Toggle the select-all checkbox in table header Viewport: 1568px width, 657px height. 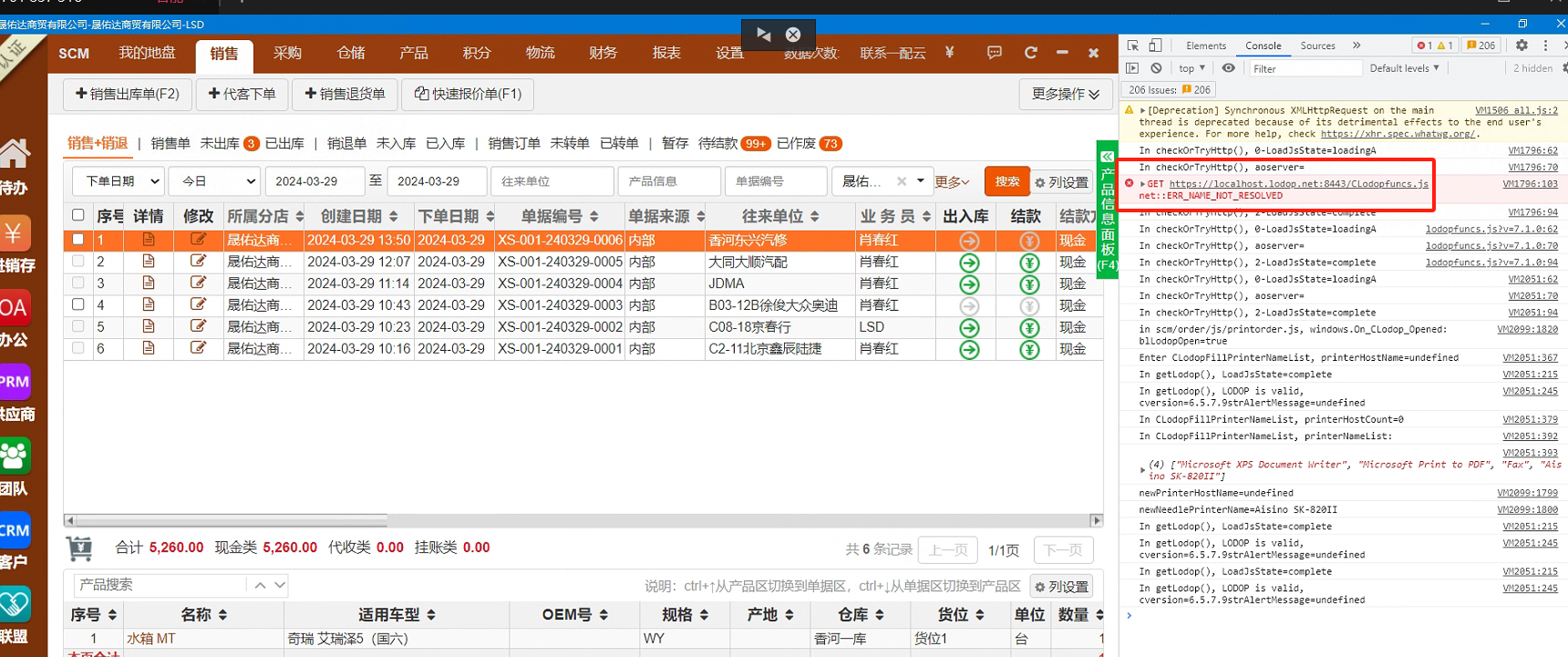[78, 215]
